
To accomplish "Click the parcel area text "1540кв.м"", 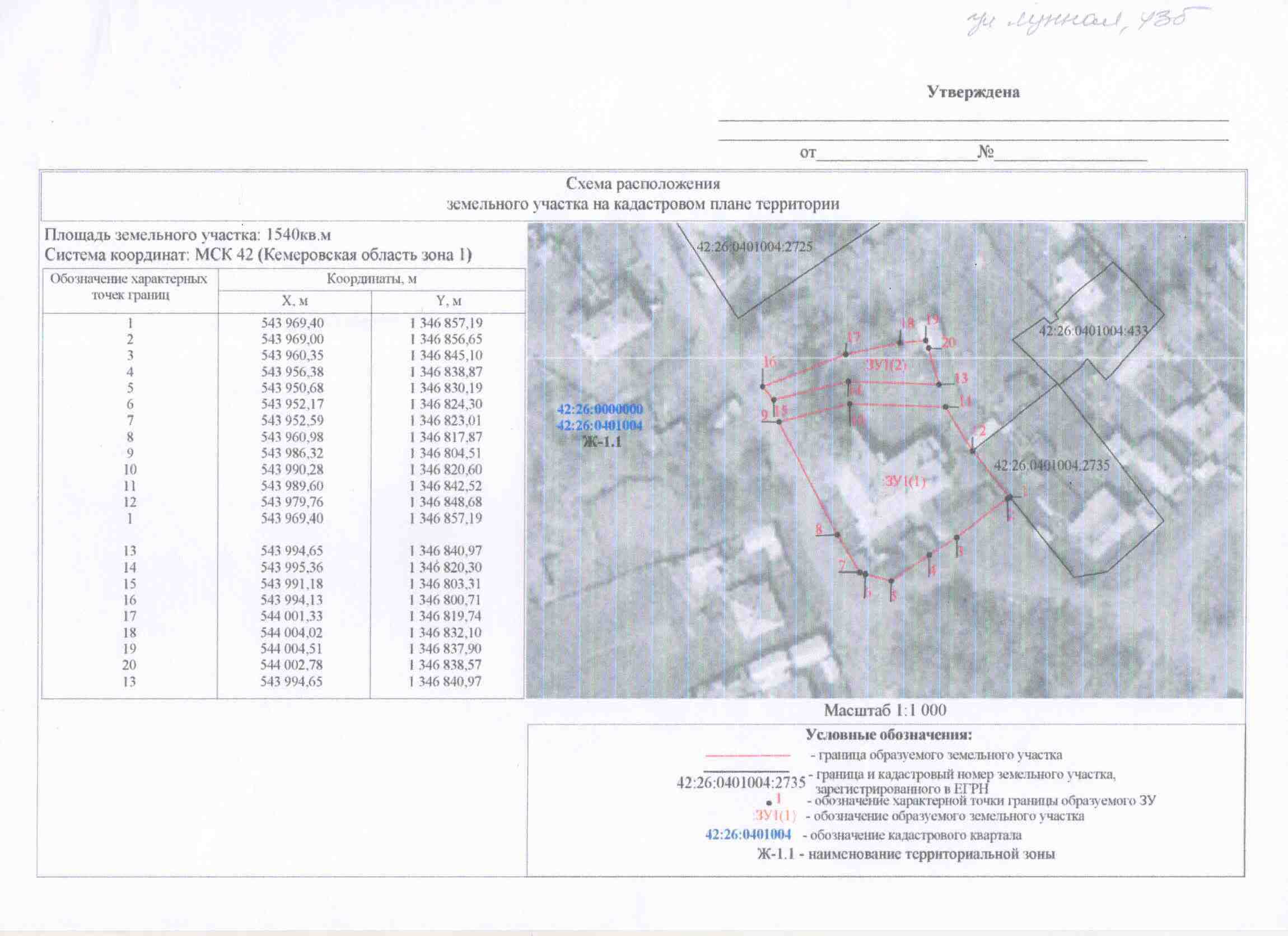I will click(298, 235).
